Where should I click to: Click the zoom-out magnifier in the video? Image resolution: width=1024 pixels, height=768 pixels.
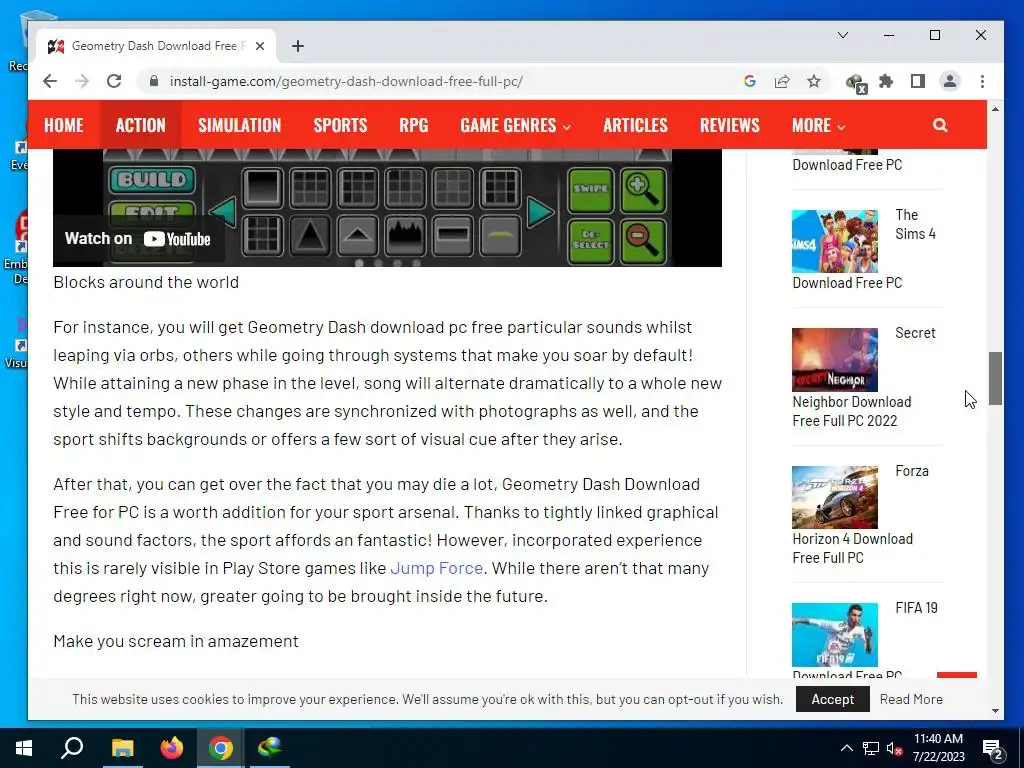pos(643,241)
